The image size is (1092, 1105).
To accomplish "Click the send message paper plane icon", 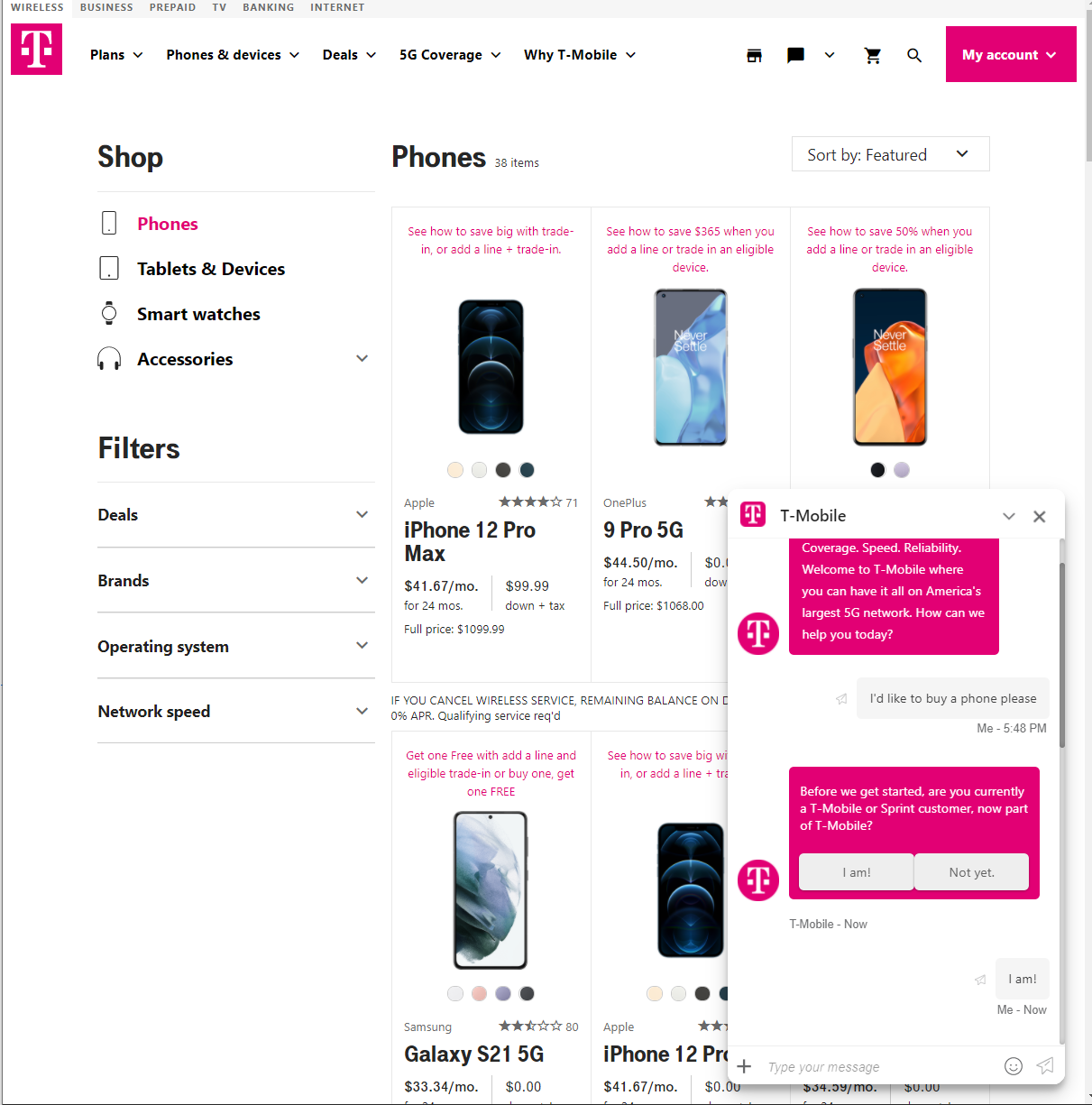I will pyautogui.click(x=1045, y=1066).
